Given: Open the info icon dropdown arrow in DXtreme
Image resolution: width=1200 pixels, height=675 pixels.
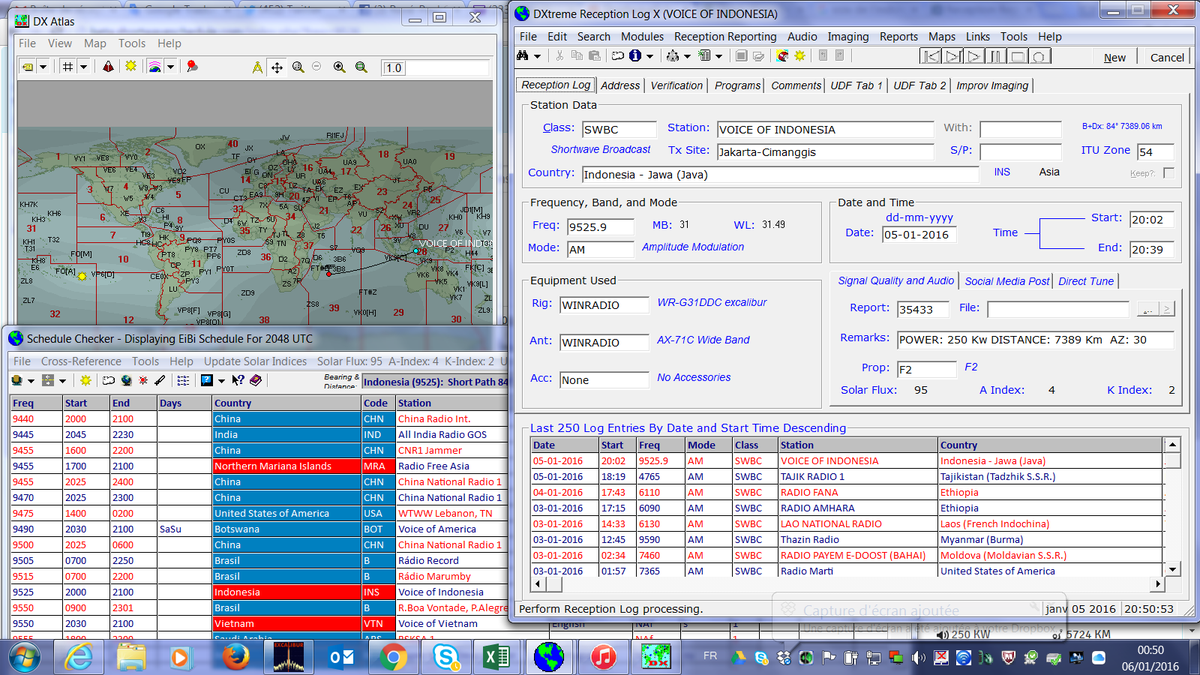Looking at the screenshot, I should point(649,56).
